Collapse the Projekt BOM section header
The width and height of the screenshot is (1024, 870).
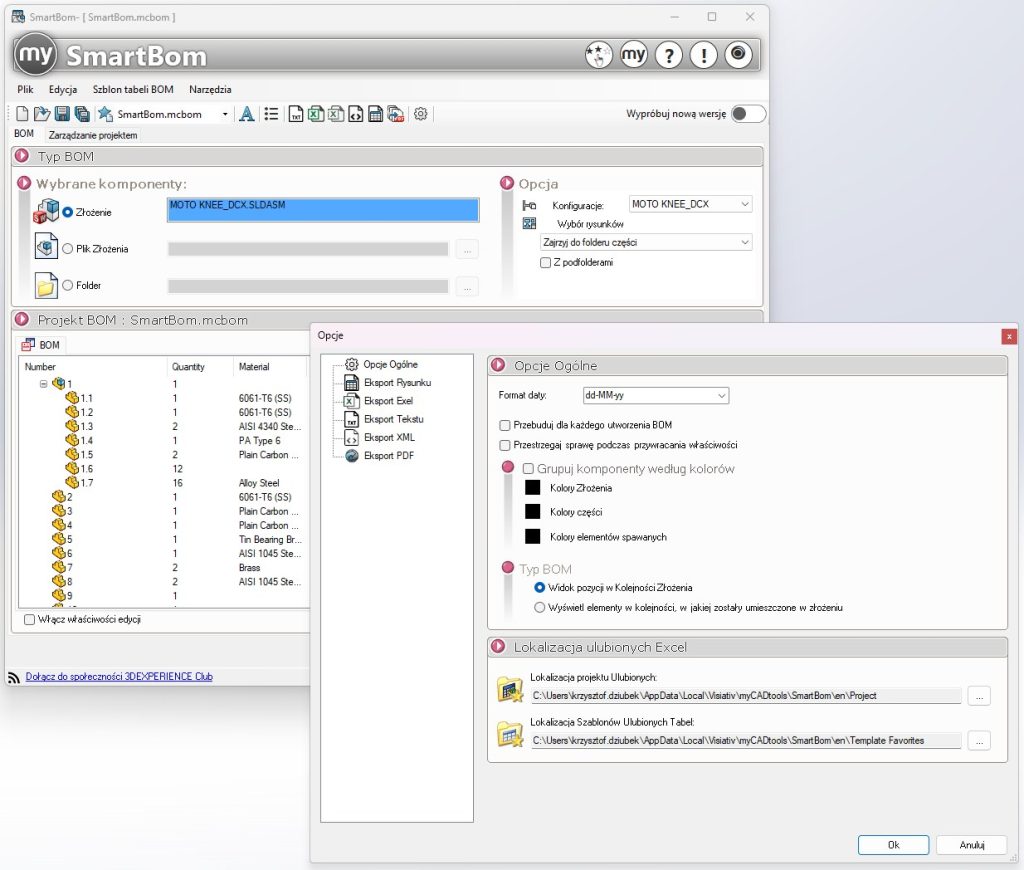[x=22, y=319]
